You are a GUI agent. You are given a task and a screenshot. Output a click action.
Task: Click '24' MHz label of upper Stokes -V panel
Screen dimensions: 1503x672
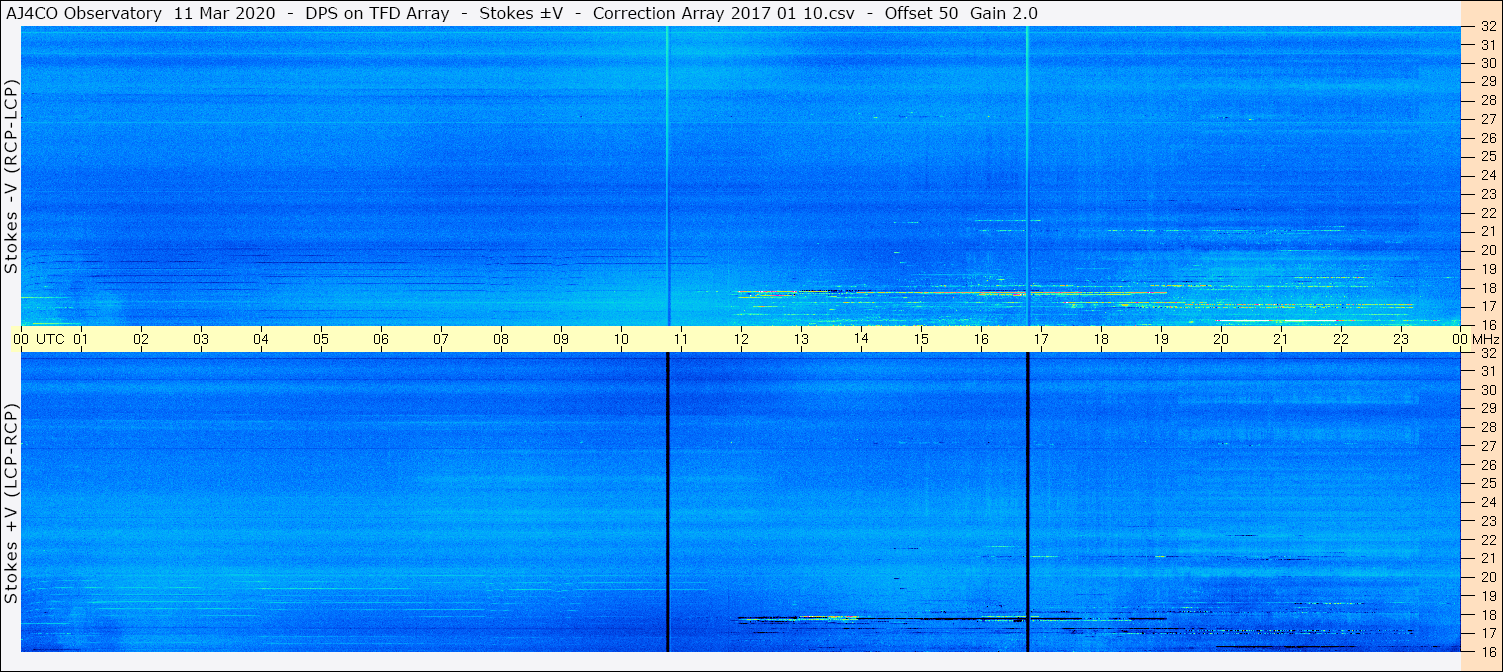point(1487,175)
